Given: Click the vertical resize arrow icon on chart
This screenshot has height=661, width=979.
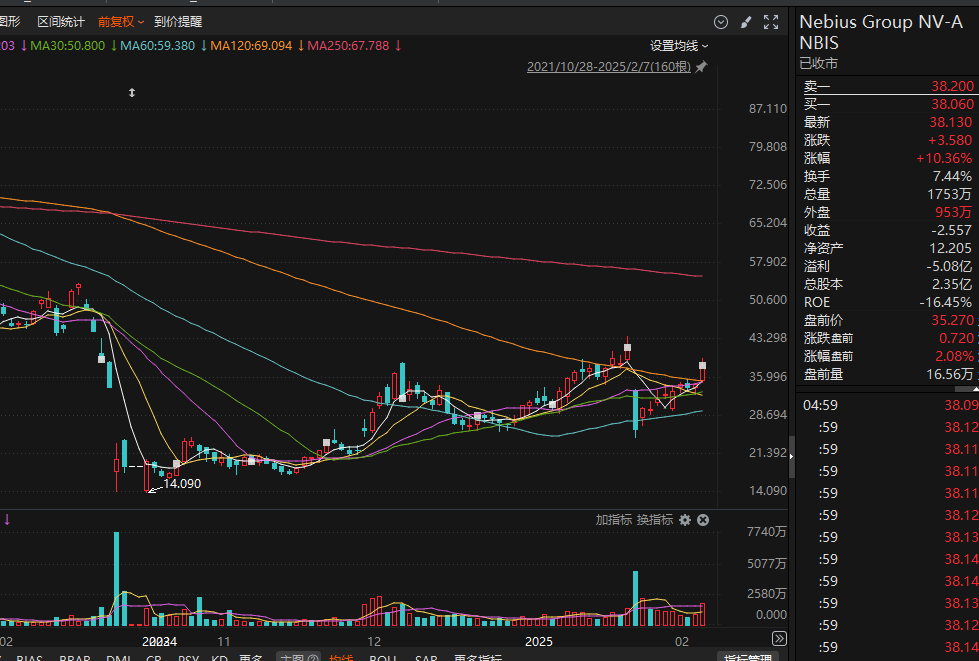Looking at the screenshot, I should click(x=131, y=93).
